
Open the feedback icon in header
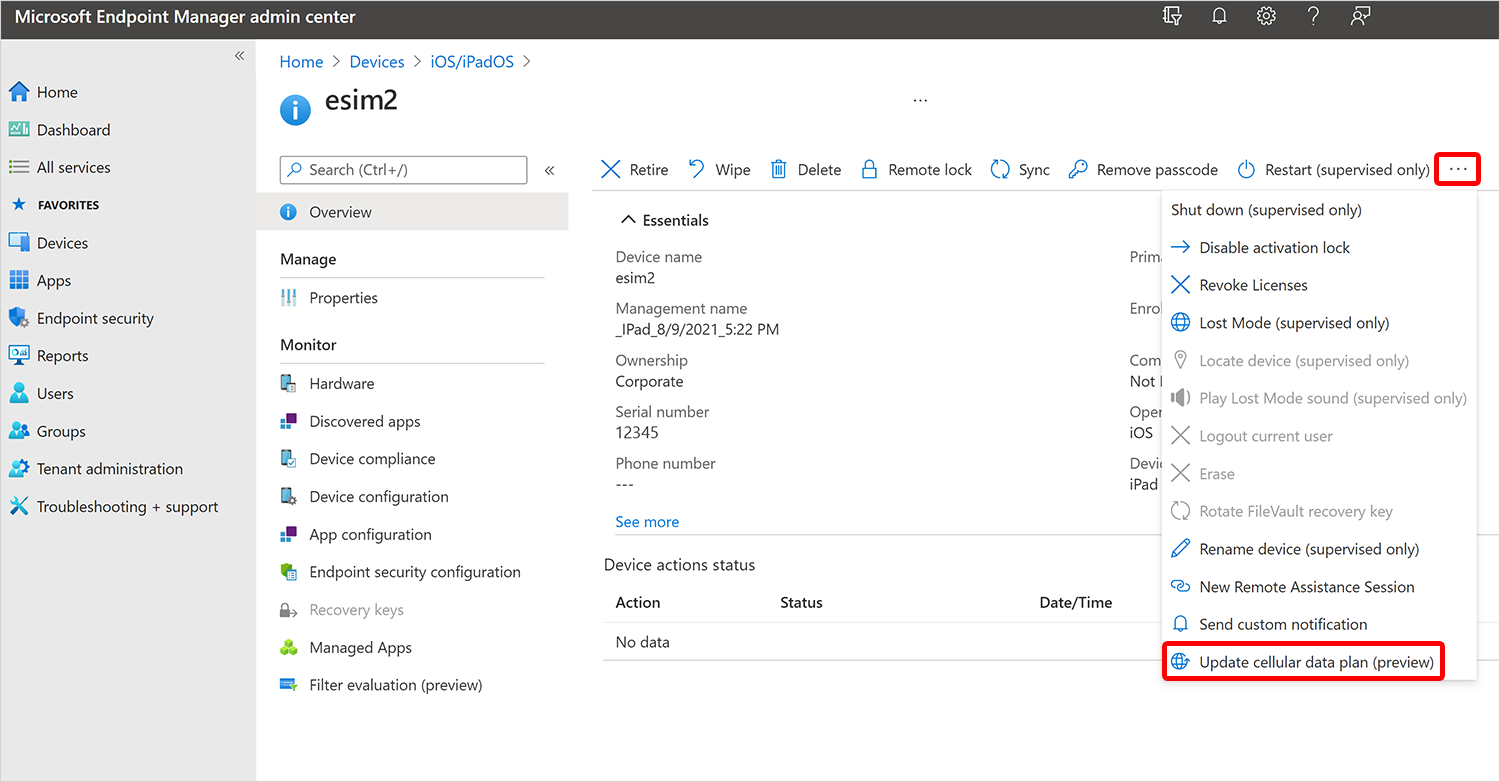click(1360, 16)
